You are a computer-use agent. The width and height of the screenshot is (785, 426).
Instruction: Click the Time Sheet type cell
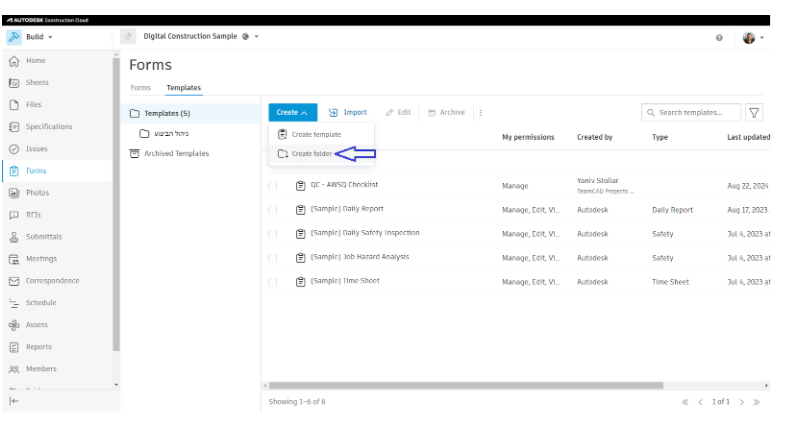(670, 282)
